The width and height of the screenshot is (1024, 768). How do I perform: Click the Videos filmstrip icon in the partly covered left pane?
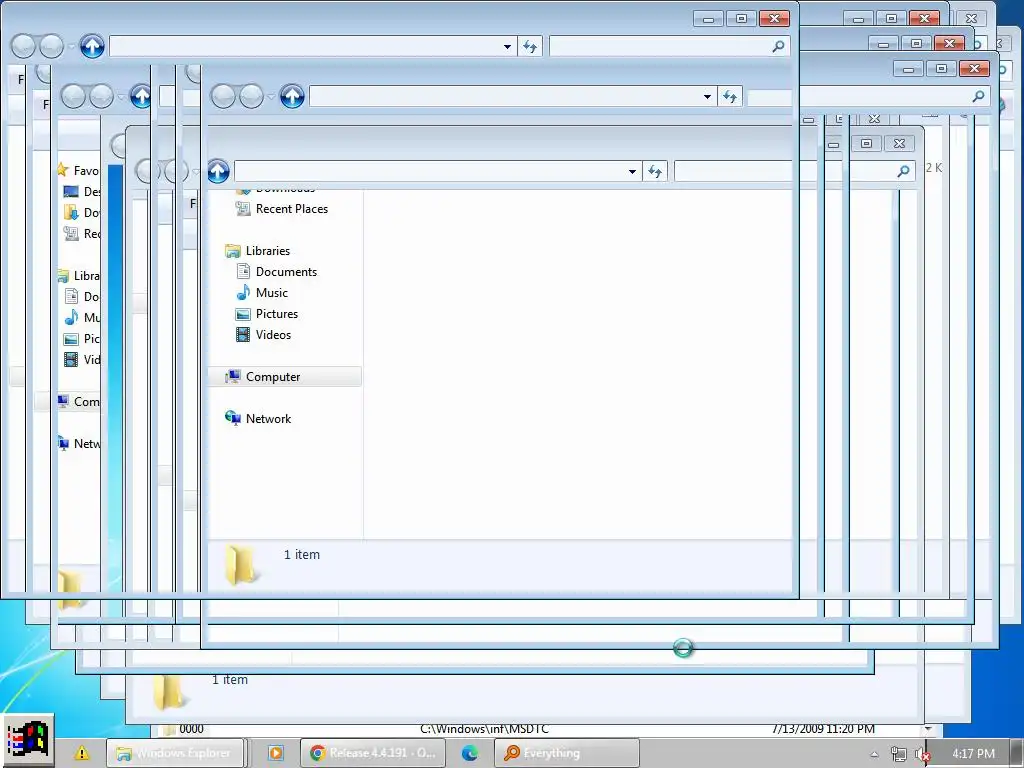71,359
